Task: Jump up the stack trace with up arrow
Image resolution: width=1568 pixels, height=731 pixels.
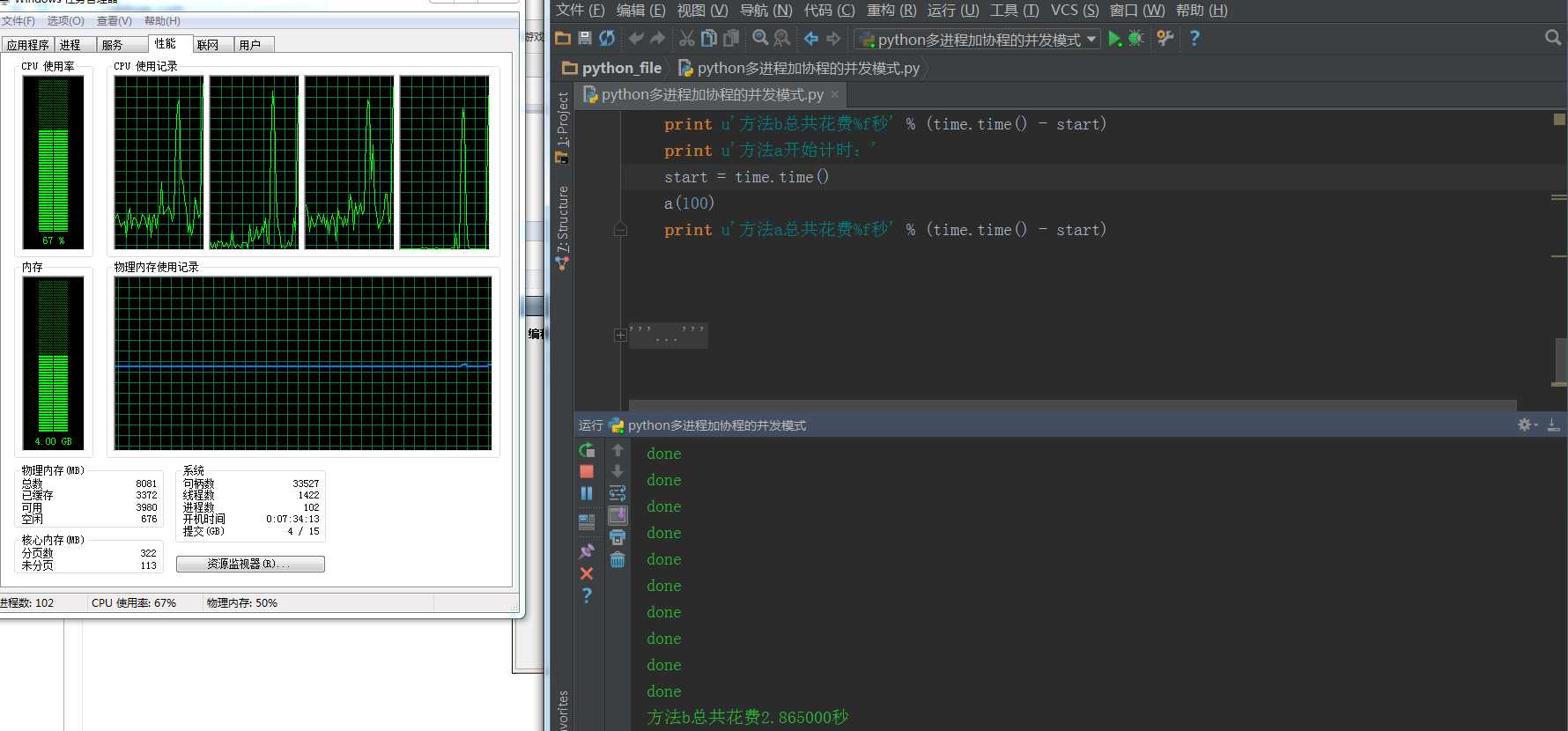Action: click(618, 450)
